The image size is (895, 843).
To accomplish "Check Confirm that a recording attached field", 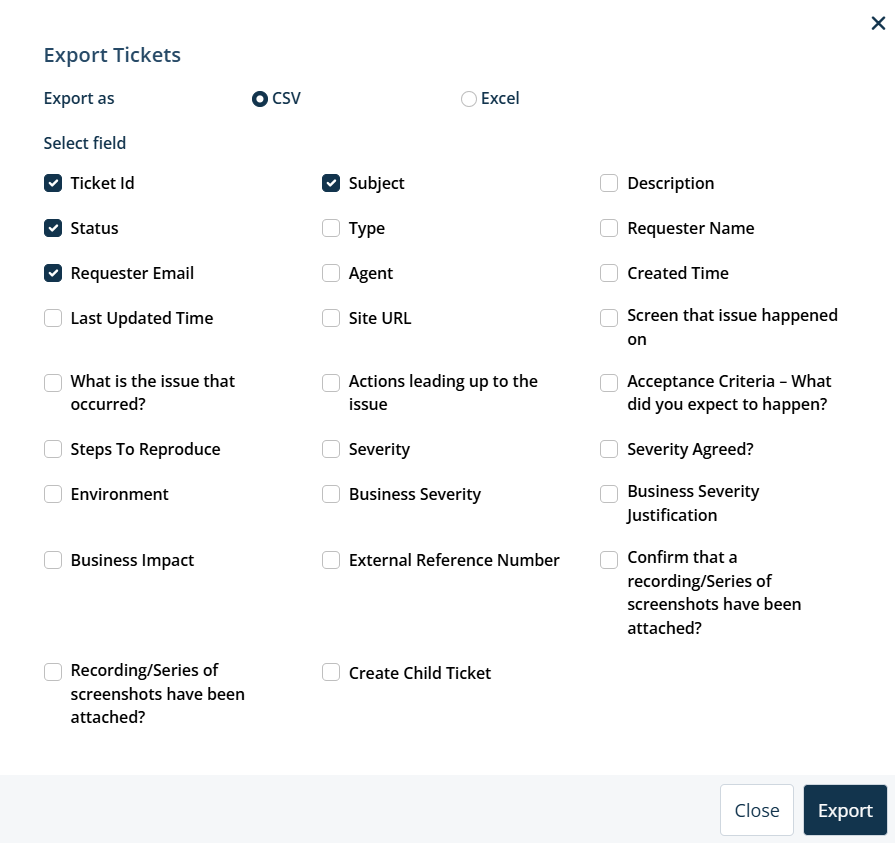I will [x=609, y=560].
